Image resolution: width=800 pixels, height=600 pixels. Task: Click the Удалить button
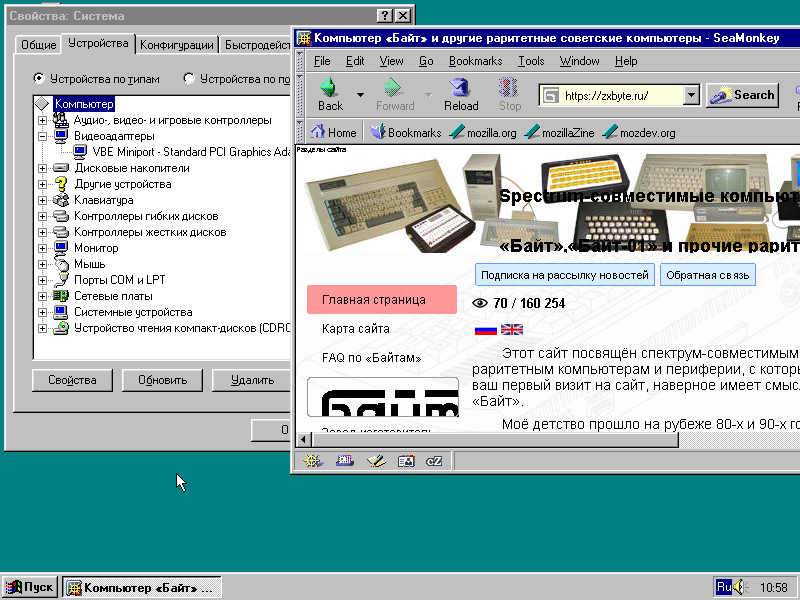click(252, 380)
